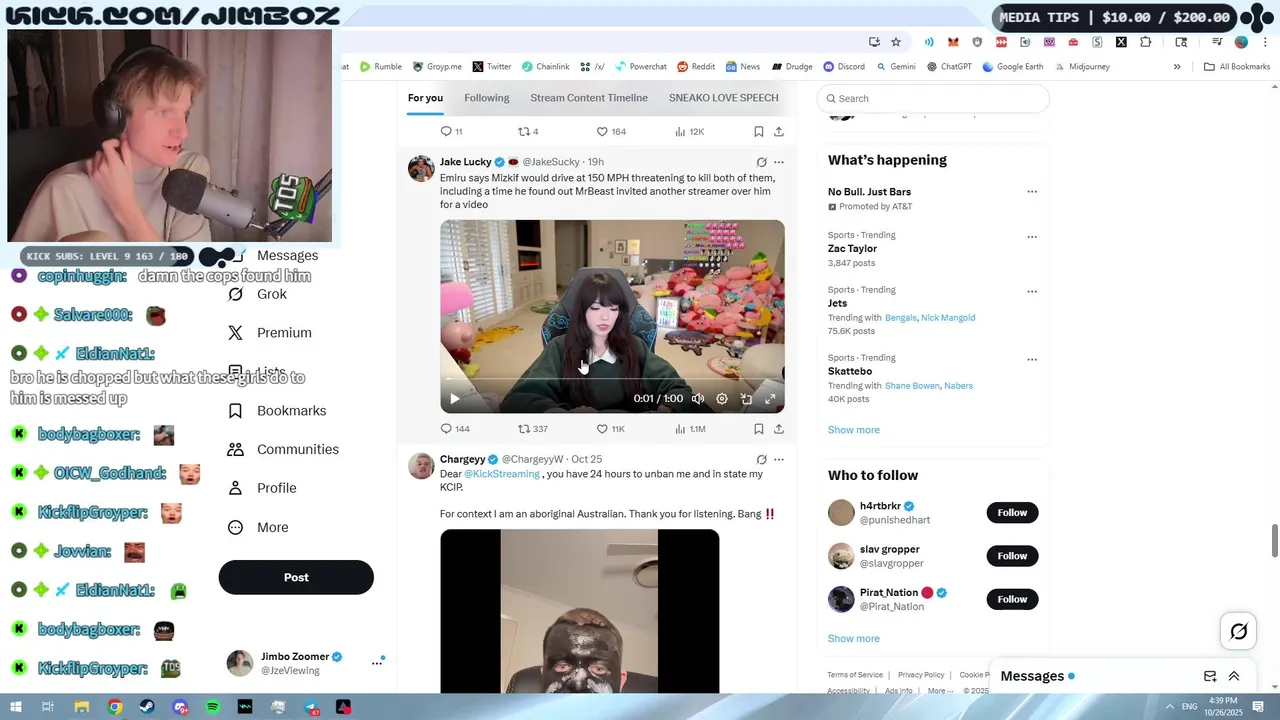Open the Nick Mangold trending link
Image resolution: width=1280 pixels, height=720 pixels.
948,318
